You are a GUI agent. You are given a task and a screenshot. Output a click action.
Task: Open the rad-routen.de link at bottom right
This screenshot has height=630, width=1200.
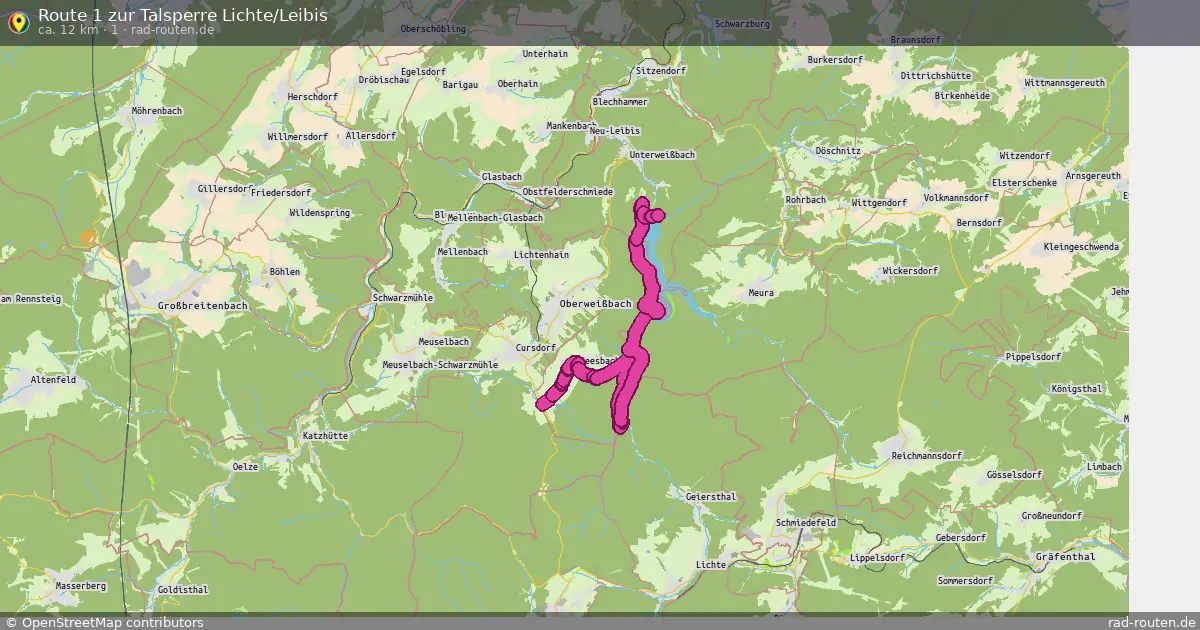tap(1152, 622)
